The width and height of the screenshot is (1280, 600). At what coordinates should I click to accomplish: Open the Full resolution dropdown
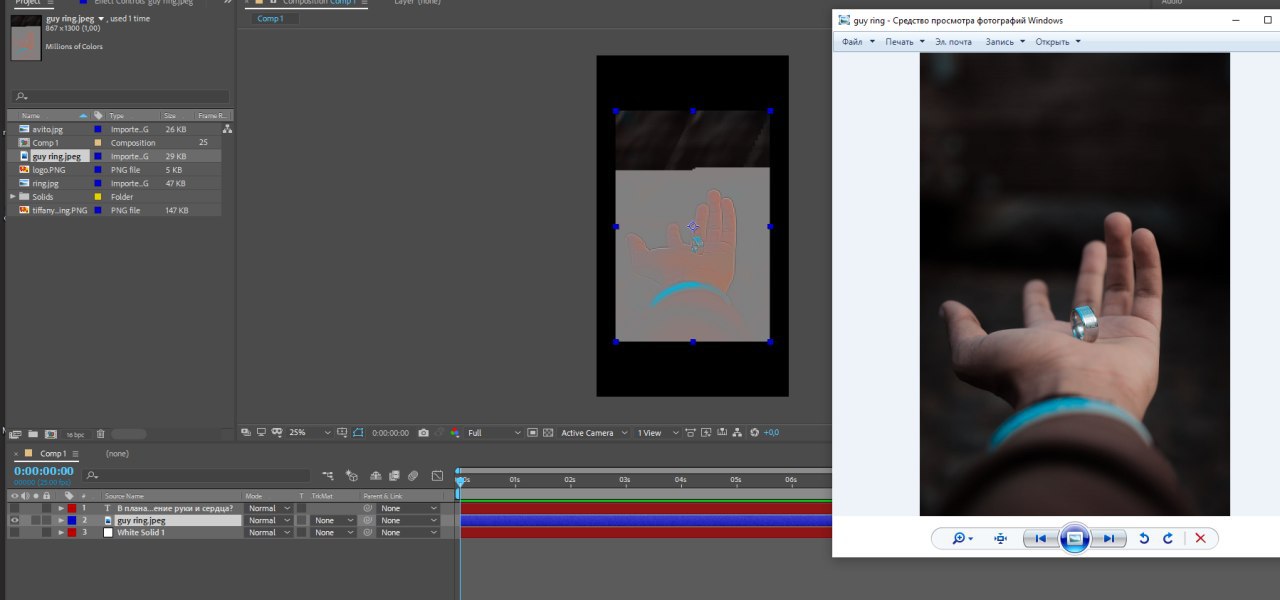[x=494, y=433]
